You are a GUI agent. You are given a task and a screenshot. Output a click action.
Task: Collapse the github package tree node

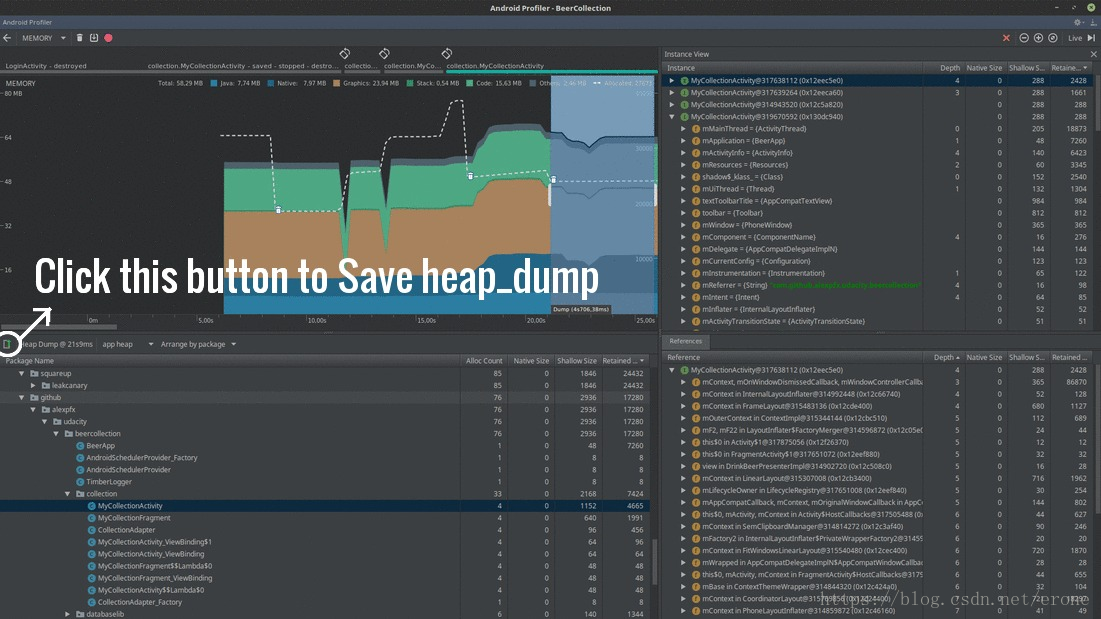[x=22, y=397]
